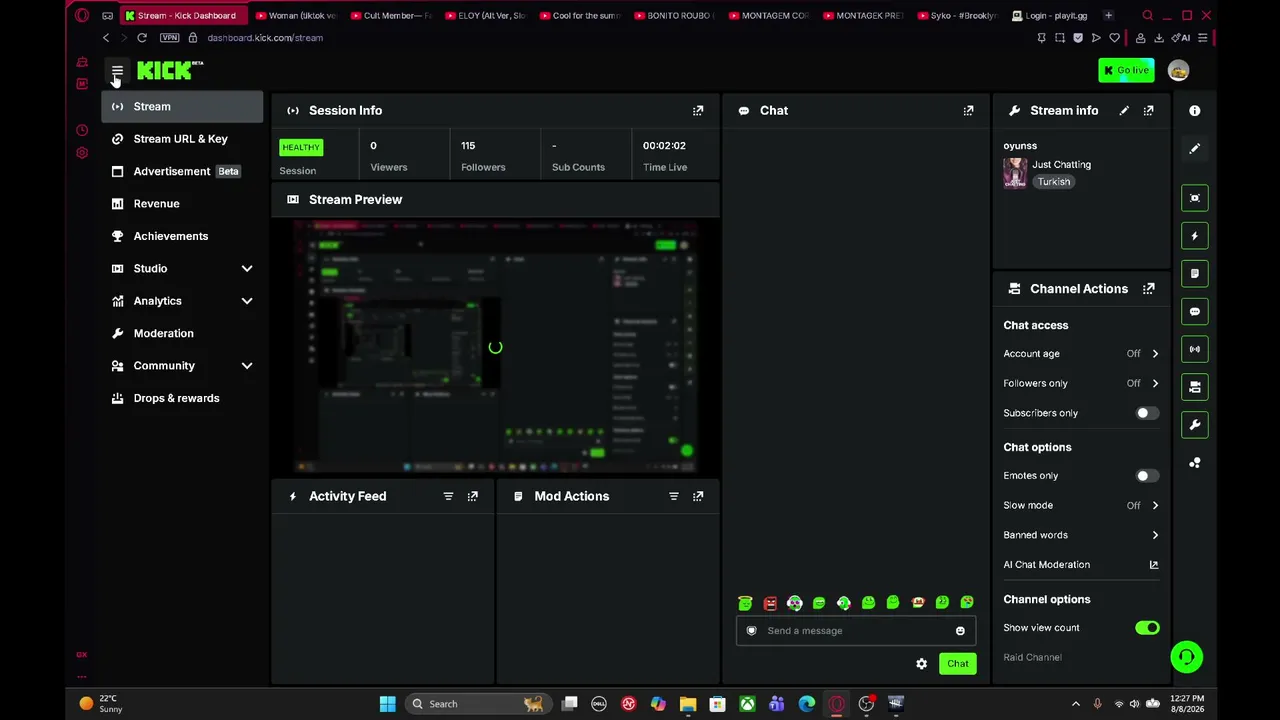Image resolution: width=1280 pixels, height=720 pixels.
Task: Select Stream in sidebar
Action: pos(182,107)
